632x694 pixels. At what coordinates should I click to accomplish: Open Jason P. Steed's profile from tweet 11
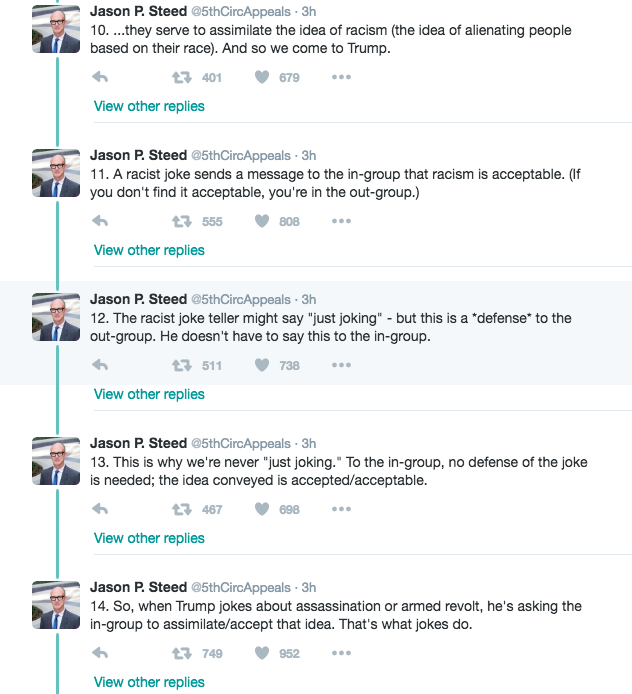pyautogui.click(x=138, y=155)
